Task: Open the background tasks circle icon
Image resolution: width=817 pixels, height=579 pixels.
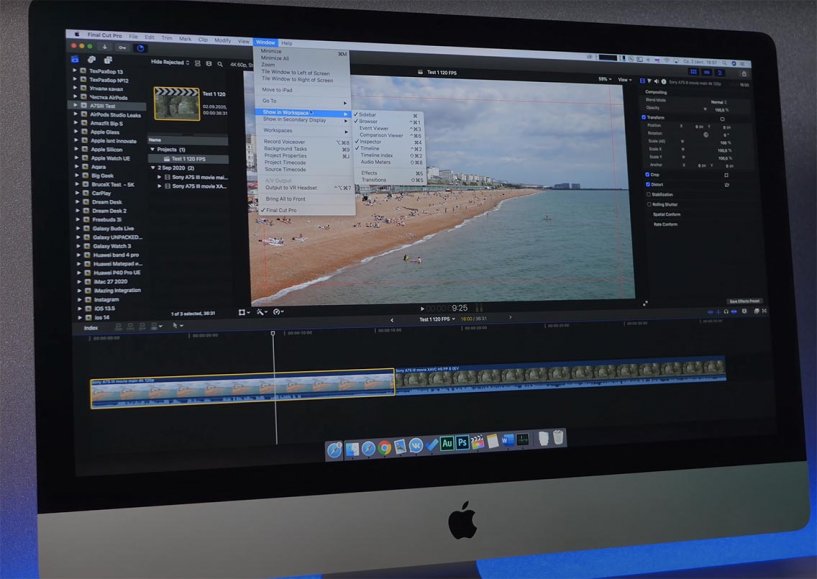Action: [140, 48]
